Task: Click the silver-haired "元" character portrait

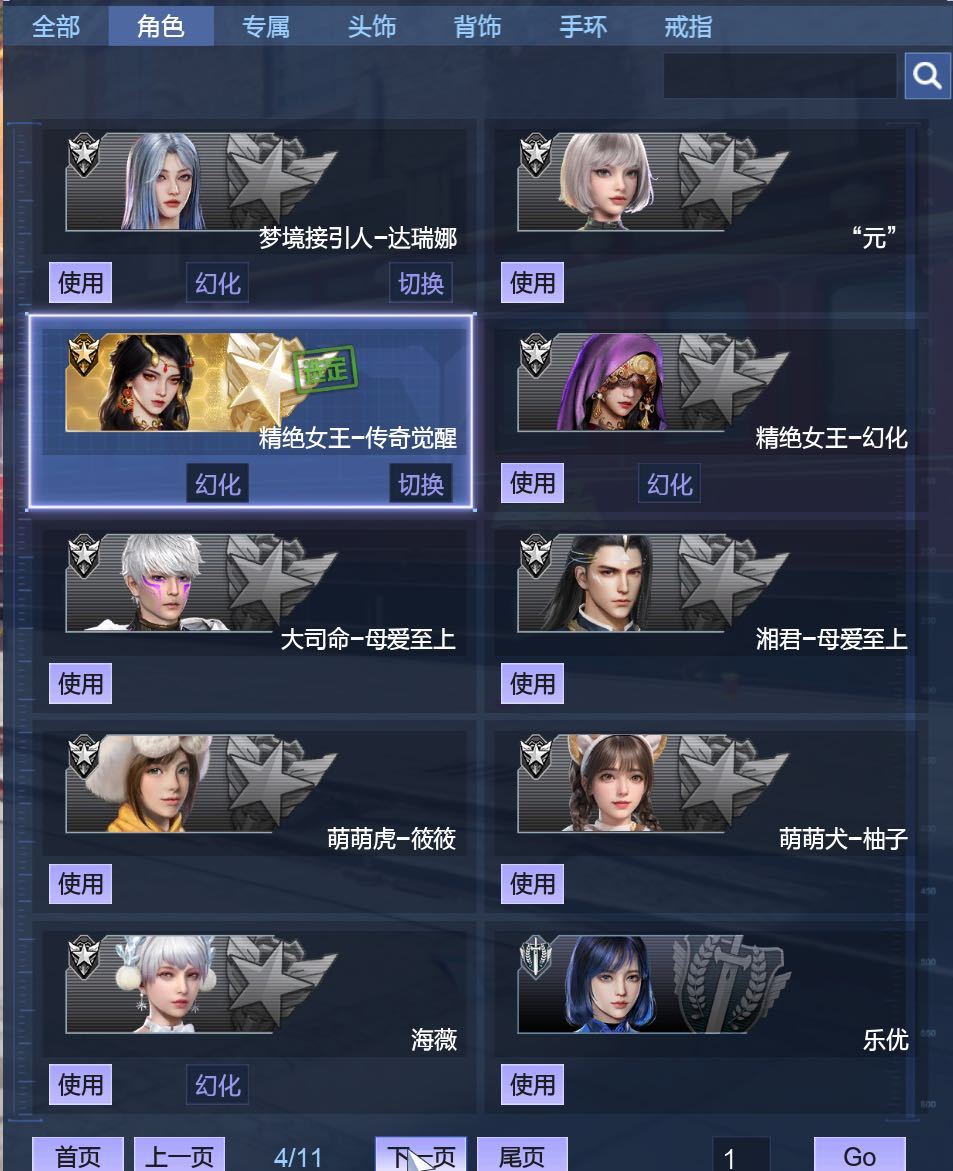Action: pyautogui.click(x=606, y=181)
